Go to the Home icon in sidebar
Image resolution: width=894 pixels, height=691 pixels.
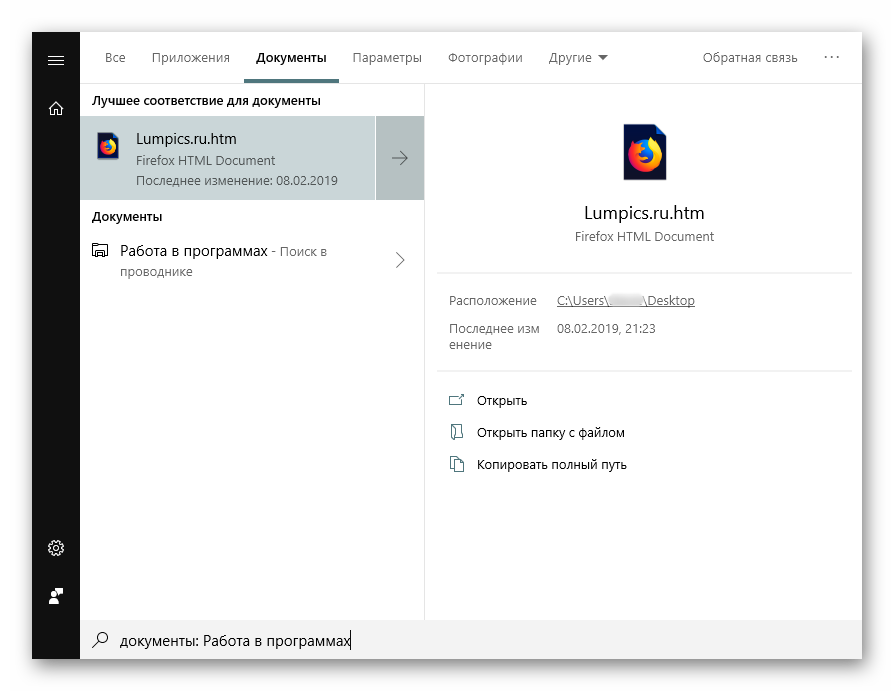click(x=56, y=108)
